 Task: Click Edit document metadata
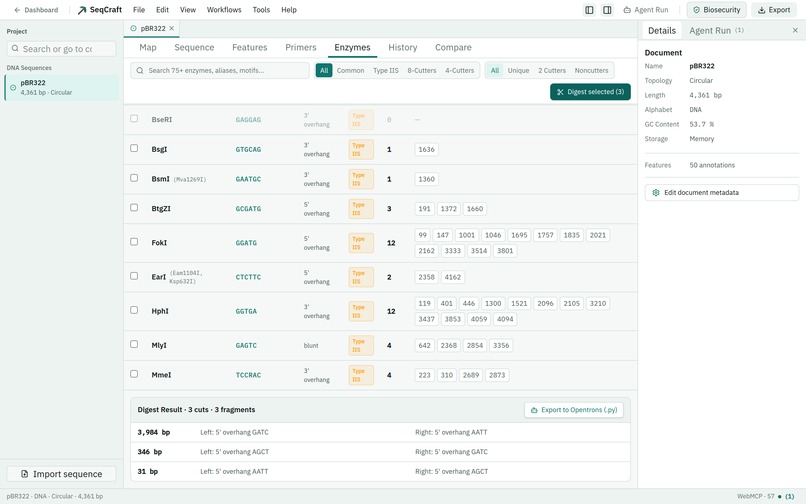(x=722, y=192)
